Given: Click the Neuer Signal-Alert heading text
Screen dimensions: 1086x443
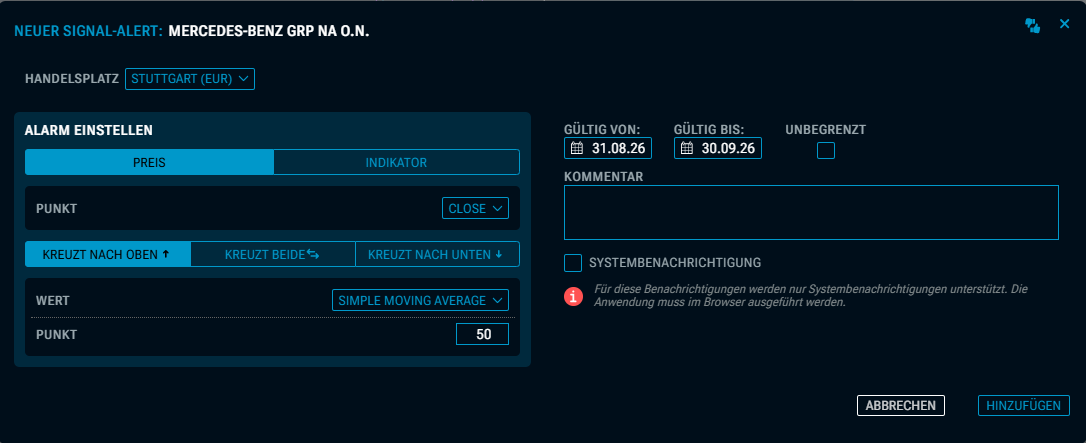Looking at the screenshot, I should click(x=88, y=31).
